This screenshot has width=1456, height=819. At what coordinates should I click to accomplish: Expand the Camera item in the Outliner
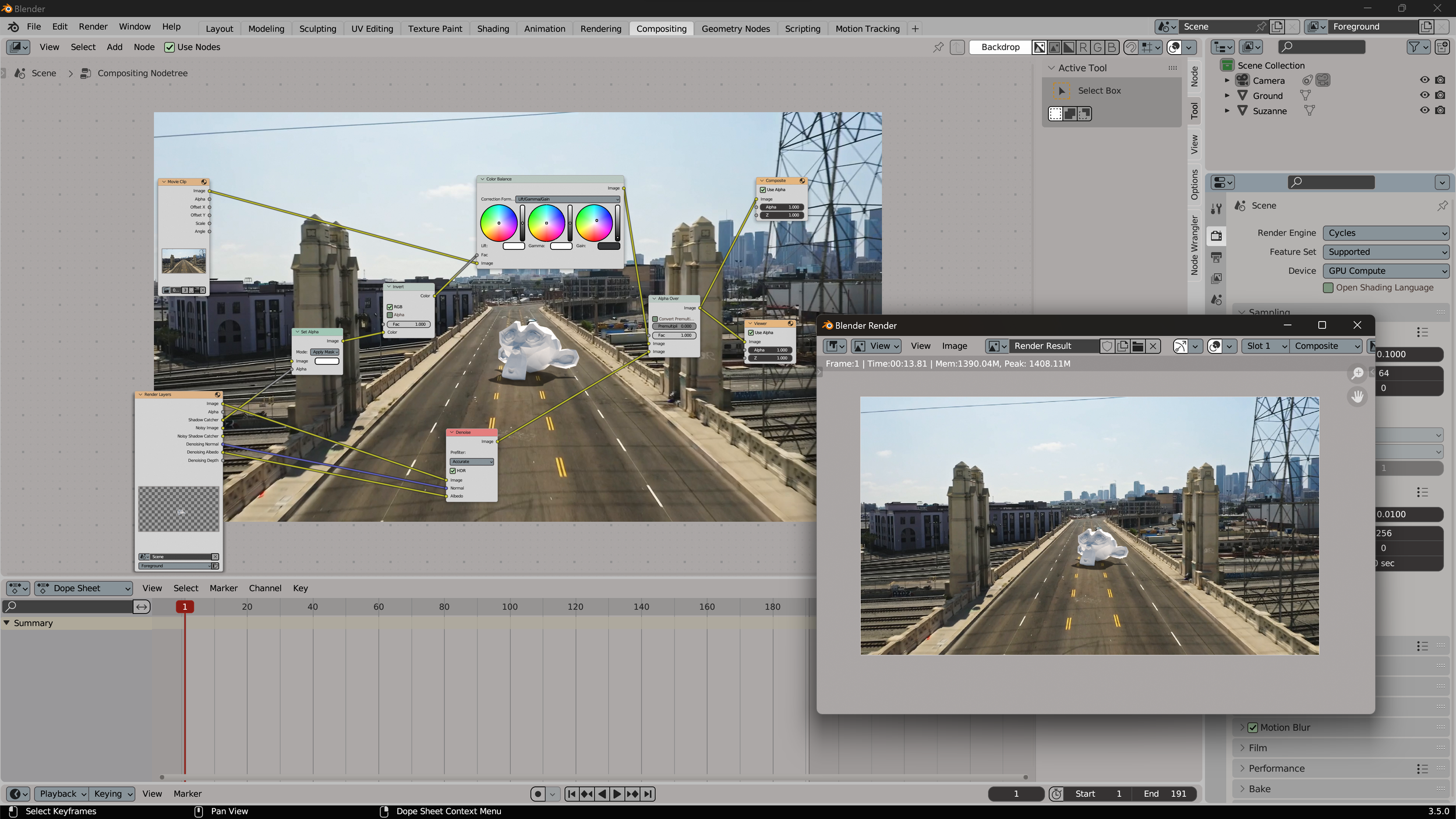(x=1227, y=80)
